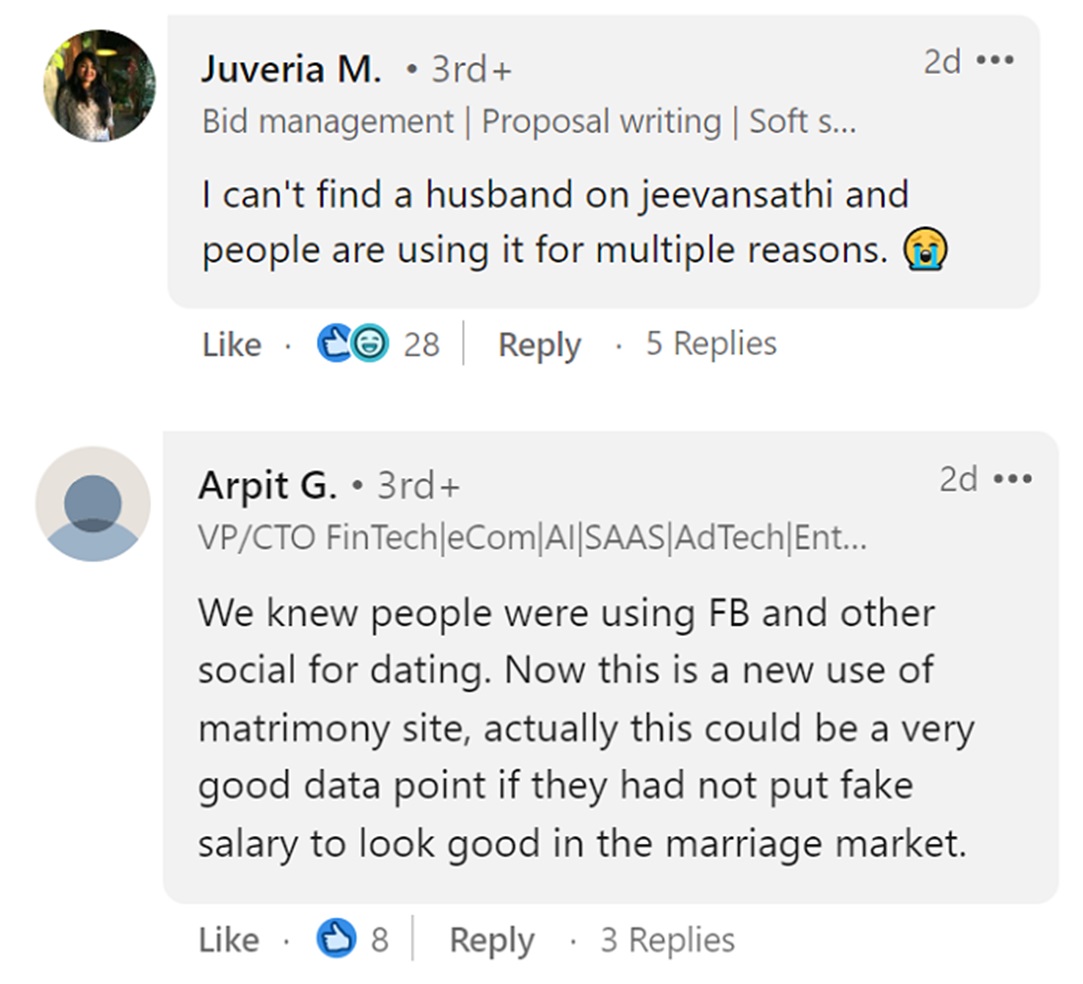Screen dimensions: 1083x984
Task: Open the three-dot menu on Arpit G.'s comment
Action: click(x=1013, y=479)
